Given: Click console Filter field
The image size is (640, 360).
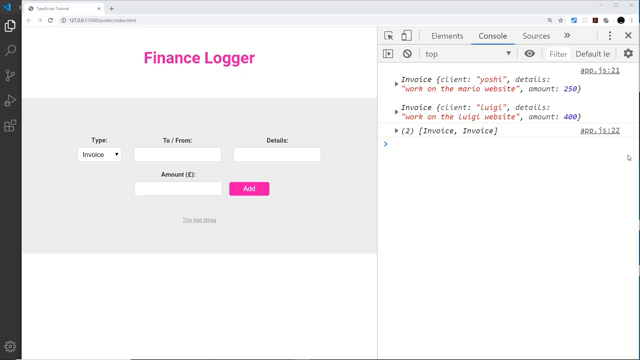Looking at the screenshot, I should point(558,54).
